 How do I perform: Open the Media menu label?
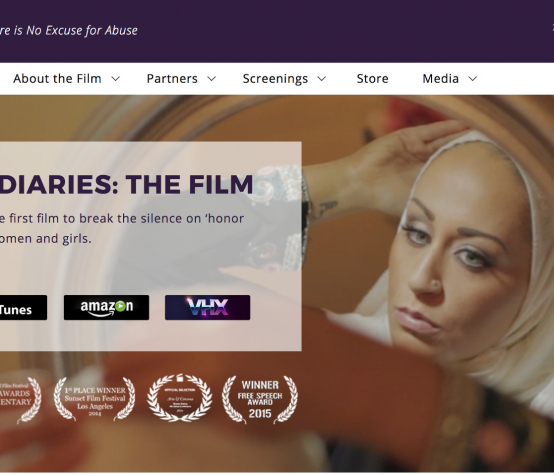(441, 78)
